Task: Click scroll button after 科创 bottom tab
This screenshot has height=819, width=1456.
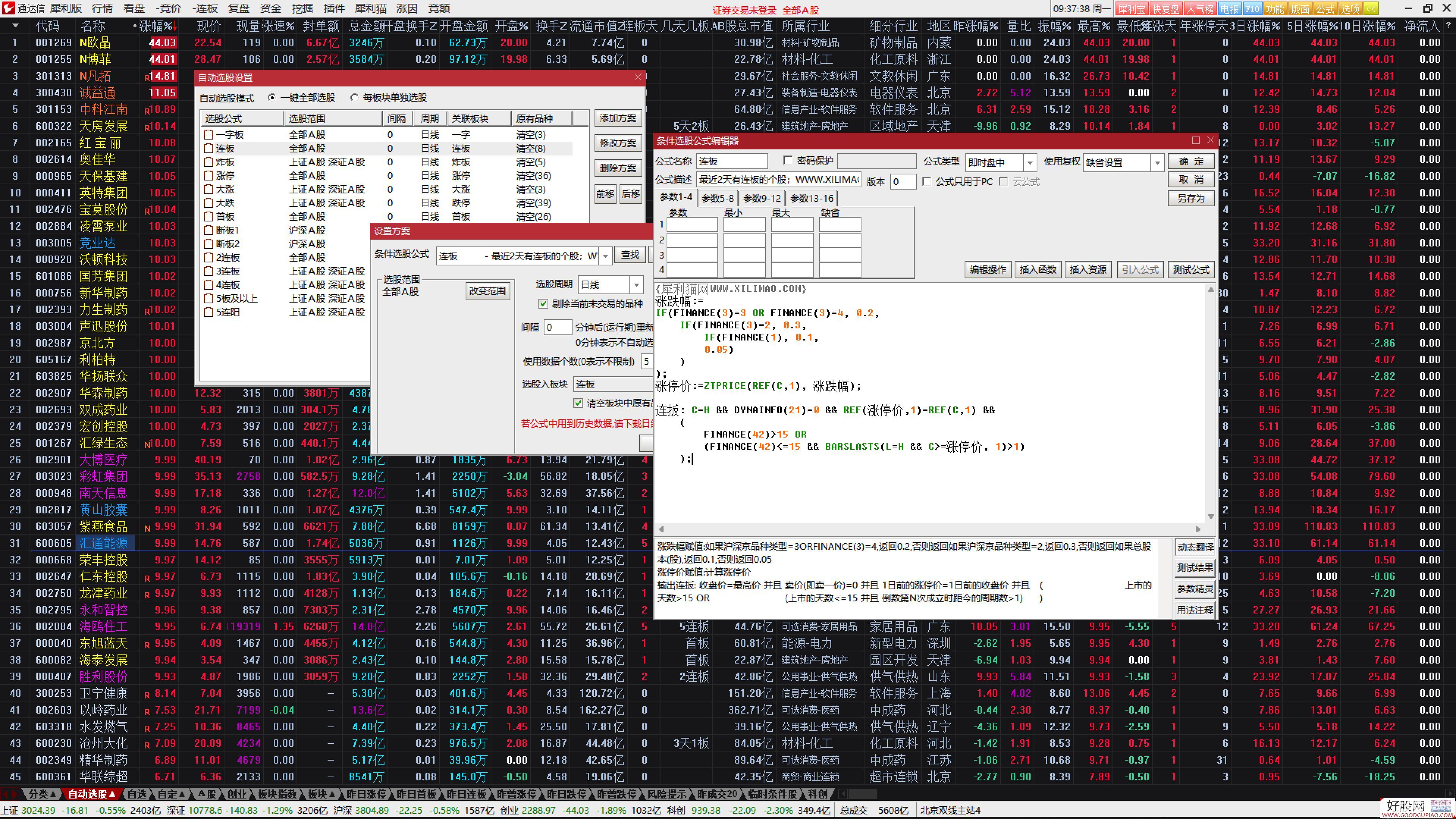Action: [842, 794]
